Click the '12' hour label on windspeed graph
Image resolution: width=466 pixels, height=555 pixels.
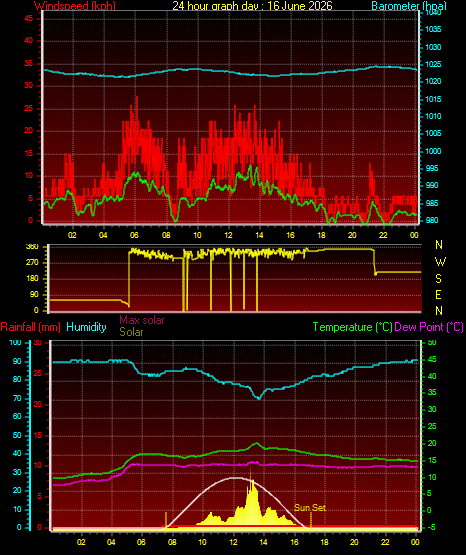tap(228, 235)
